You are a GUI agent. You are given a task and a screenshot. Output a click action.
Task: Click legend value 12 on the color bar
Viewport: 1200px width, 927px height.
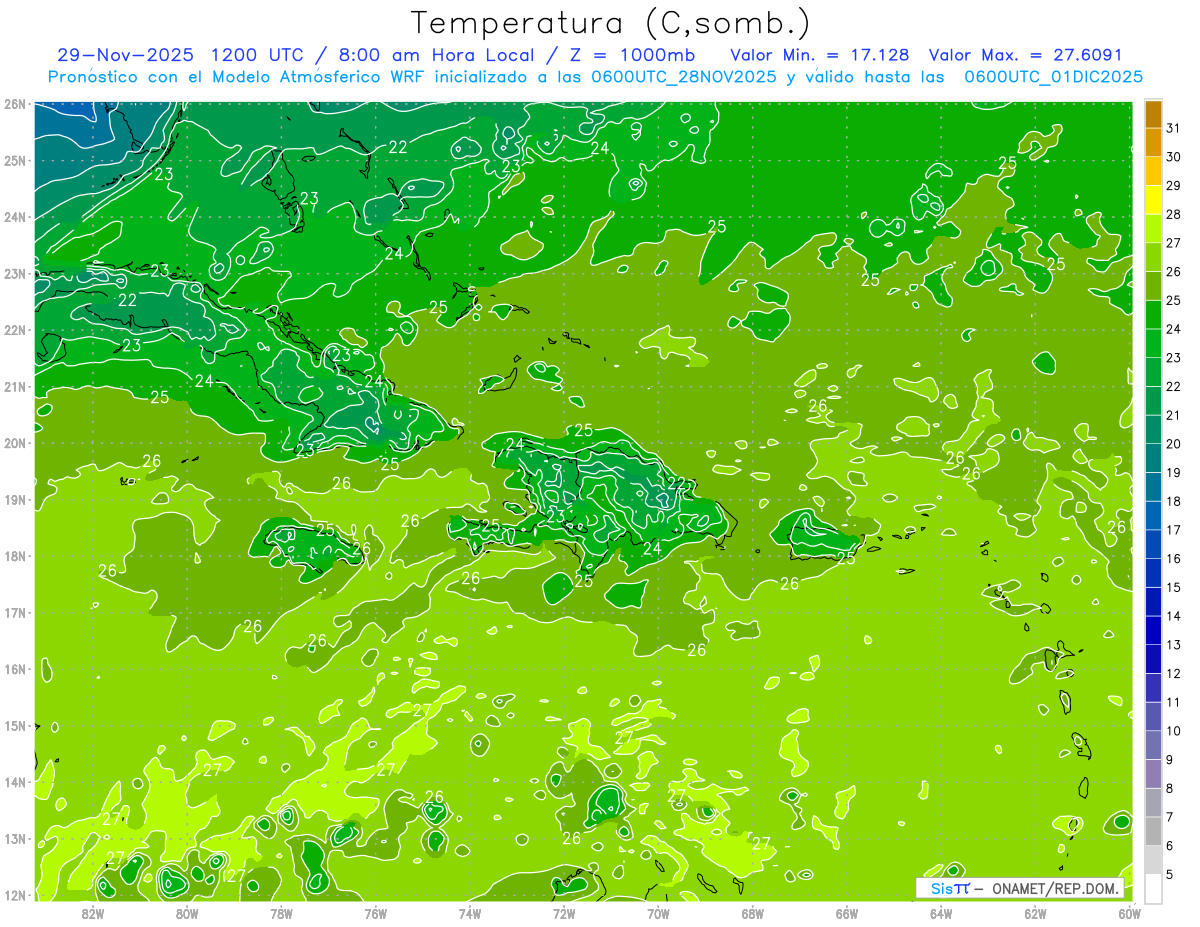pos(1173,673)
